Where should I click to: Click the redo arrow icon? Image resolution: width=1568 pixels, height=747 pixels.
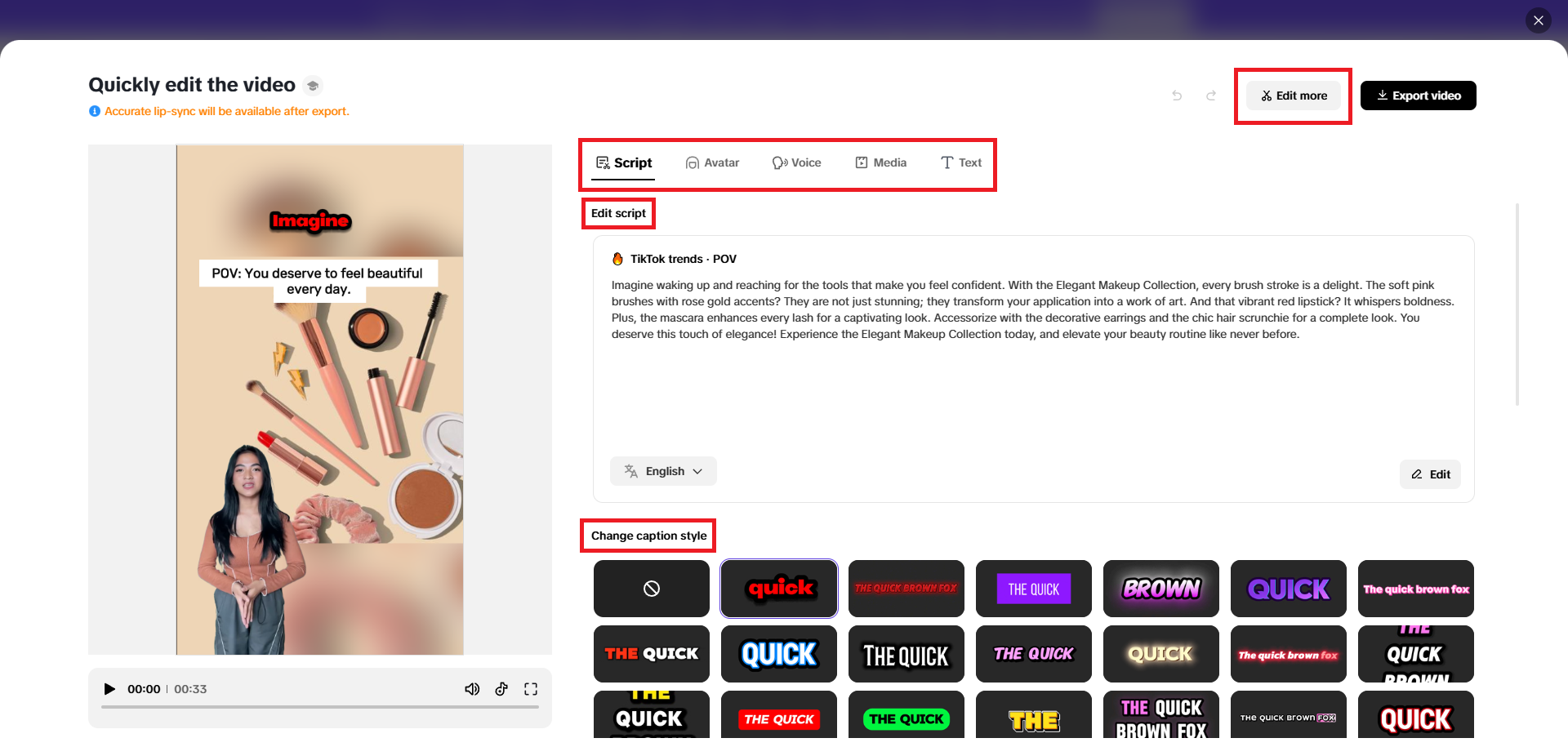pyautogui.click(x=1211, y=96)
